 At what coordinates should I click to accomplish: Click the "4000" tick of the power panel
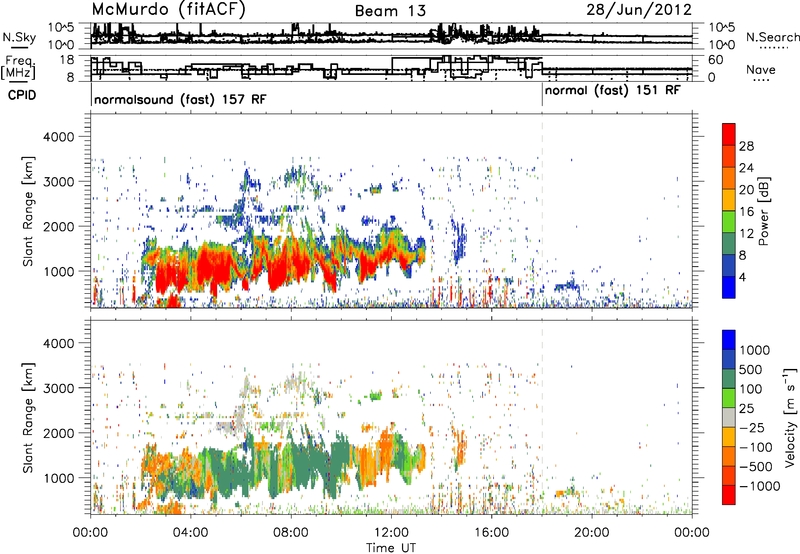(x=59, y=137)
